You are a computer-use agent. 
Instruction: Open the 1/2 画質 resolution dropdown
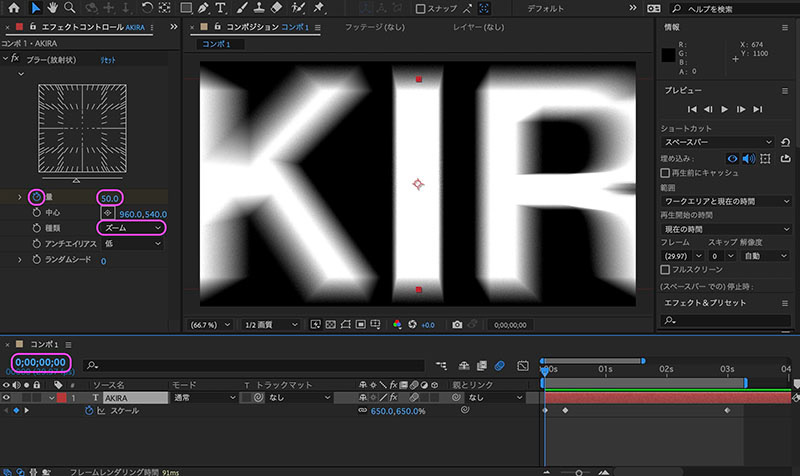pyautogui.click(x=270, y=324)
